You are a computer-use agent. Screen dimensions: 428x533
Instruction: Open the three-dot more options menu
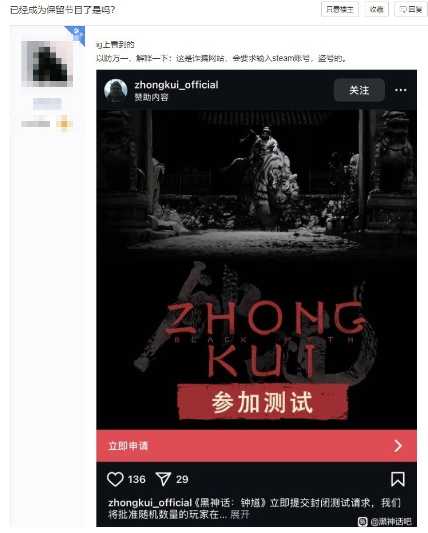(x=400, y=90)
